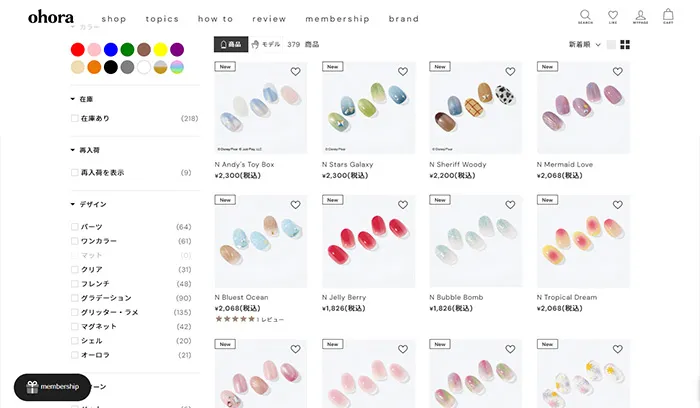Open the My Page user icon
Screen dimensions: 700x408
pyautogui.click(x=640, y=17)
